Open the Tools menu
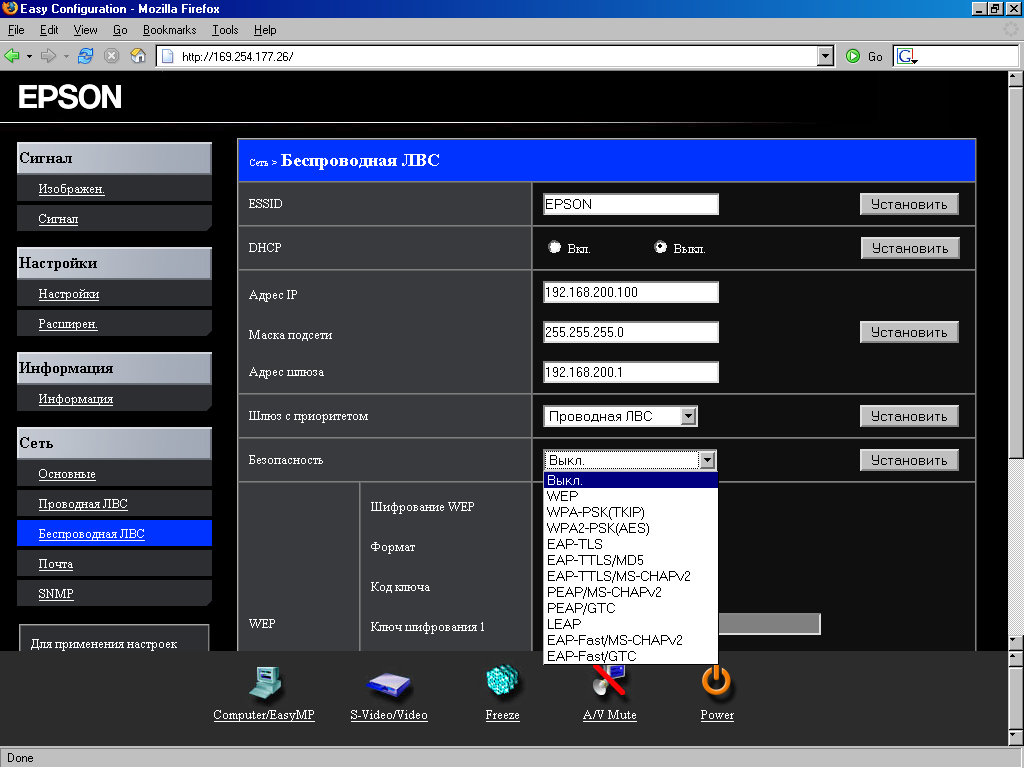 click(225, 30)
